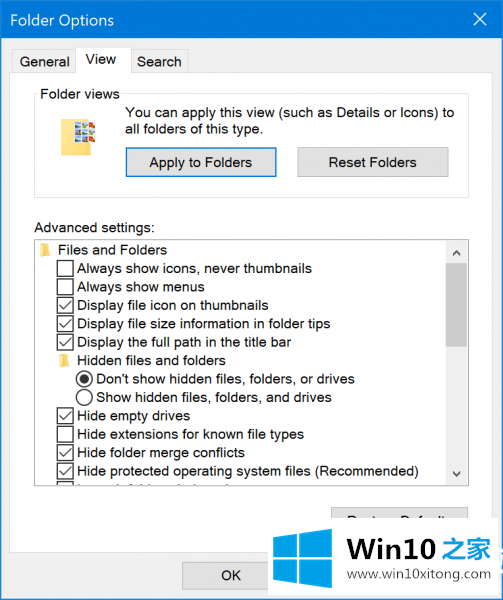Open the Search tab

pos(159,61)
